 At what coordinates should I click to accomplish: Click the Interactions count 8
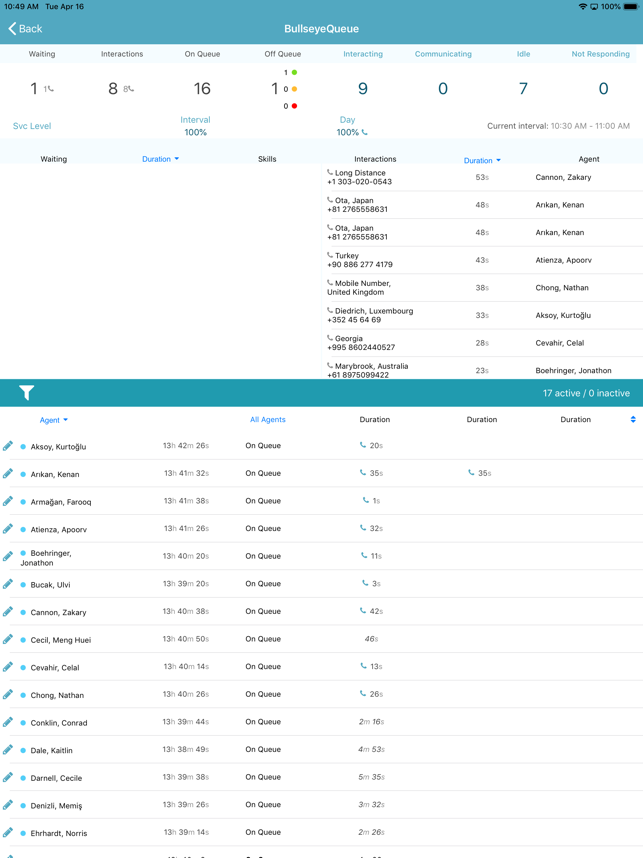click(x=113, y=89)
